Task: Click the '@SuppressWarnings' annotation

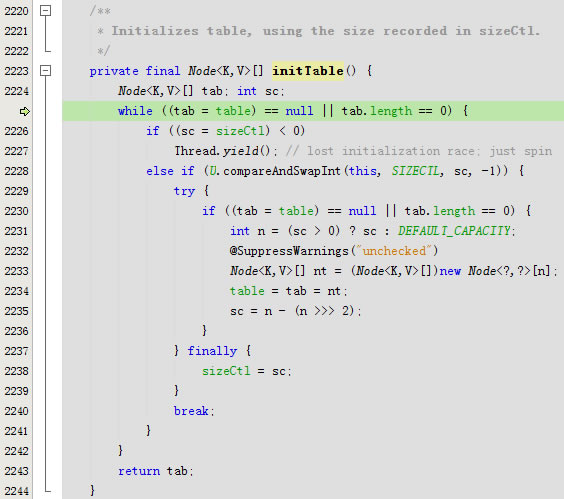Action: 289,251
